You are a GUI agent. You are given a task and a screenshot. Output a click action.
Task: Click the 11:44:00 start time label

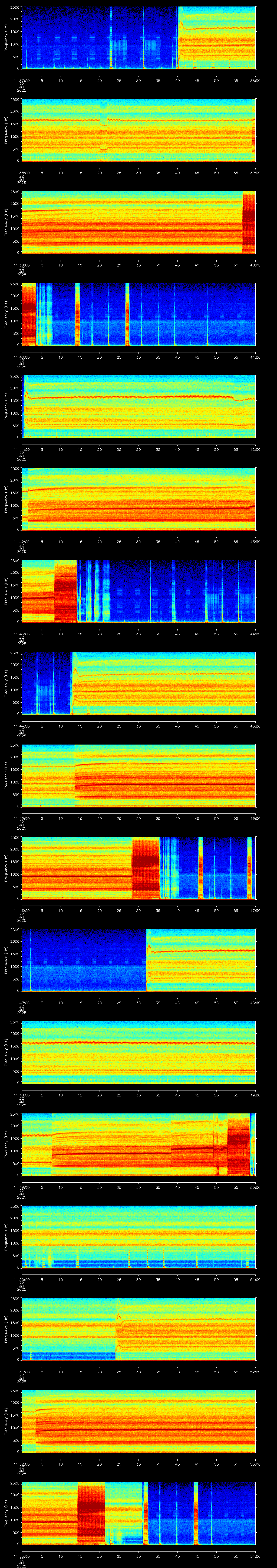coord(21,726)
